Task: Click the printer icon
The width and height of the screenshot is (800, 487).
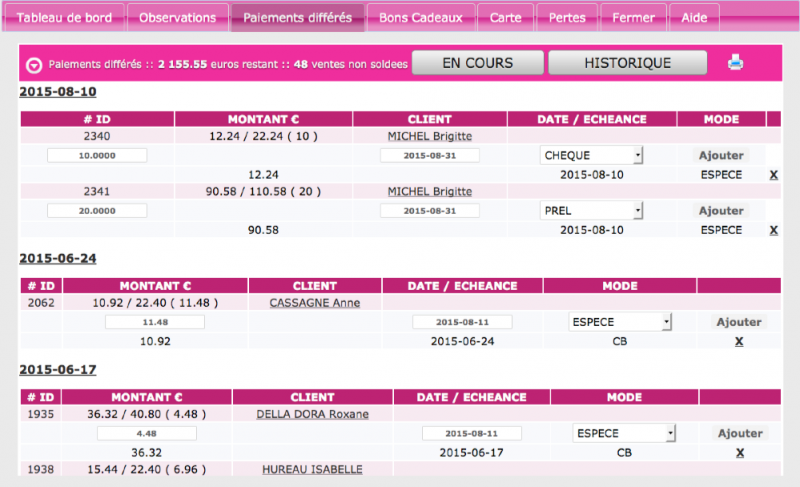Action: (735, 63)
